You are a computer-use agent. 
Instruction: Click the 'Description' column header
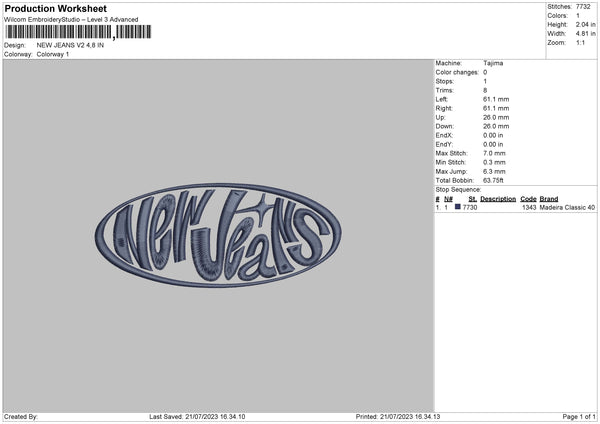[498, 199]
